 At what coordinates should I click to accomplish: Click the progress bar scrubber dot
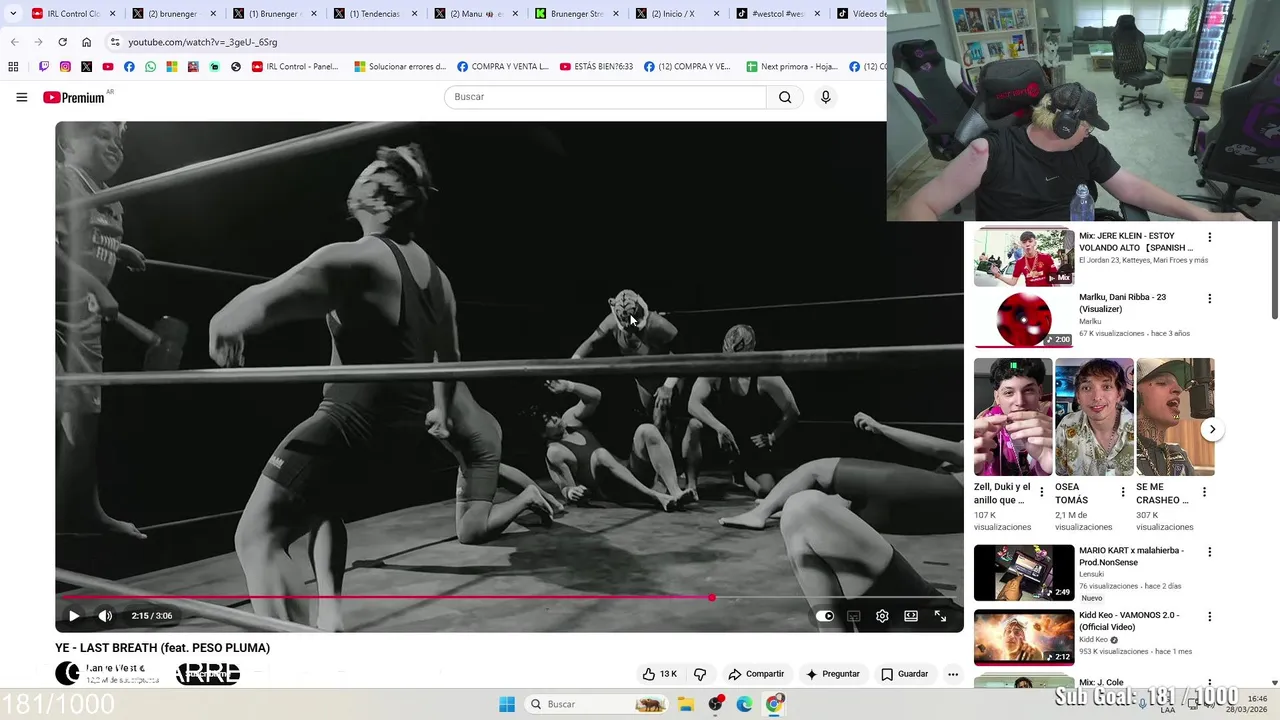pyautogui.click(x=711, y=598)
